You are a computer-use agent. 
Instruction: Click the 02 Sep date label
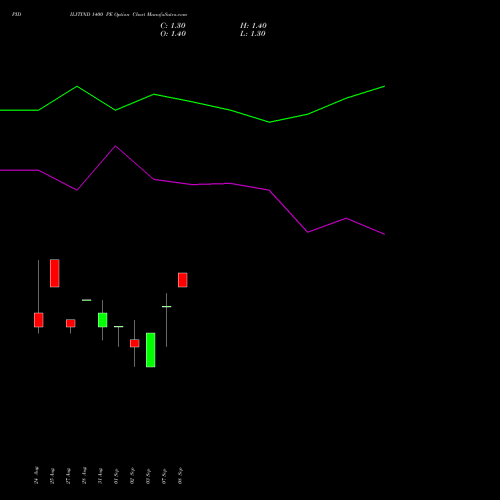click(x=132, y=476)
